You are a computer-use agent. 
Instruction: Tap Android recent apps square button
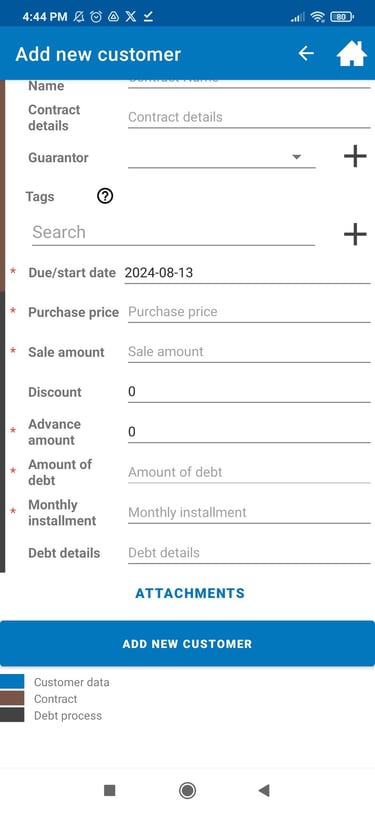click(109, 790)
